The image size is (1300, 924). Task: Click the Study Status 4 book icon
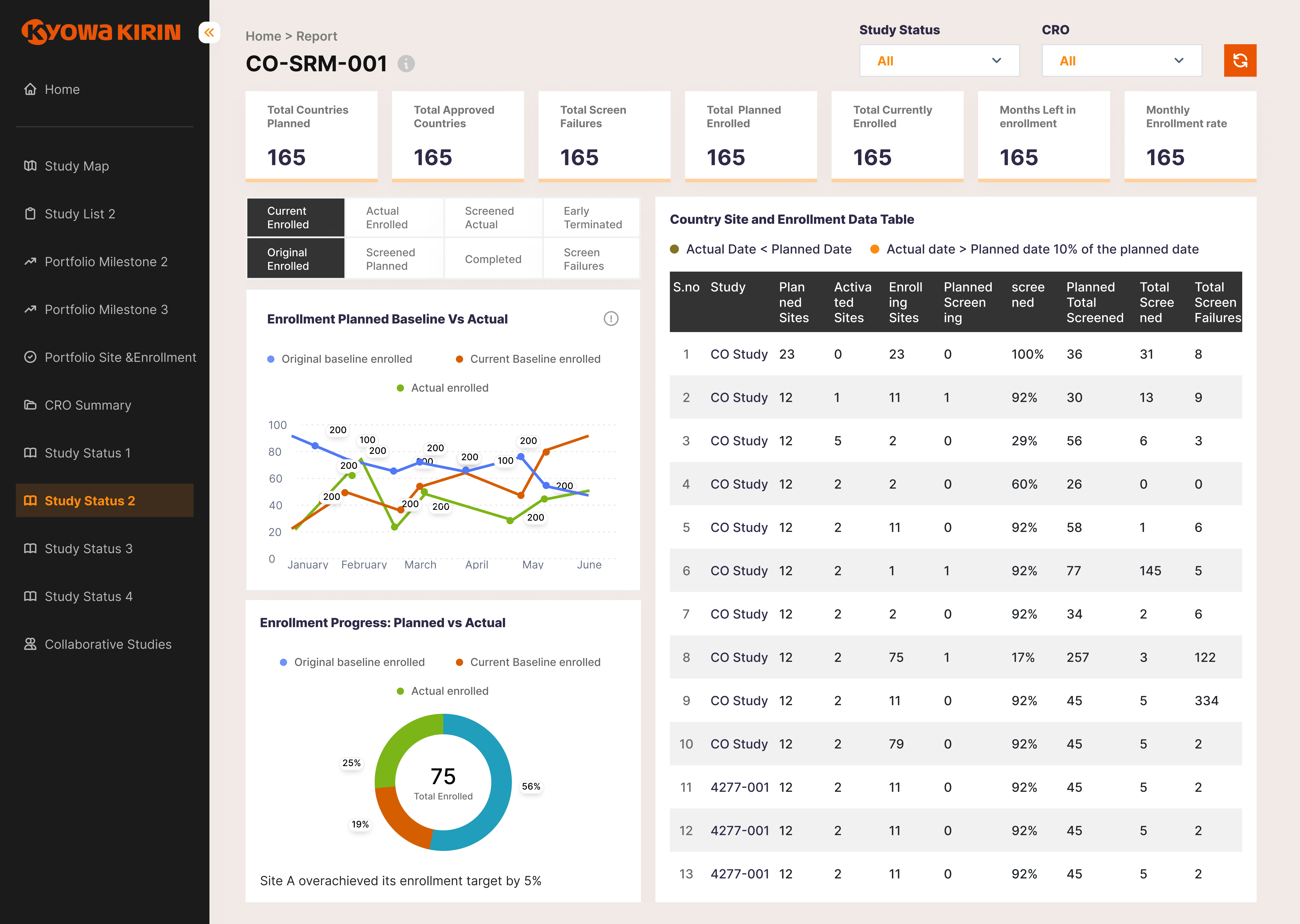coord(30,596)
